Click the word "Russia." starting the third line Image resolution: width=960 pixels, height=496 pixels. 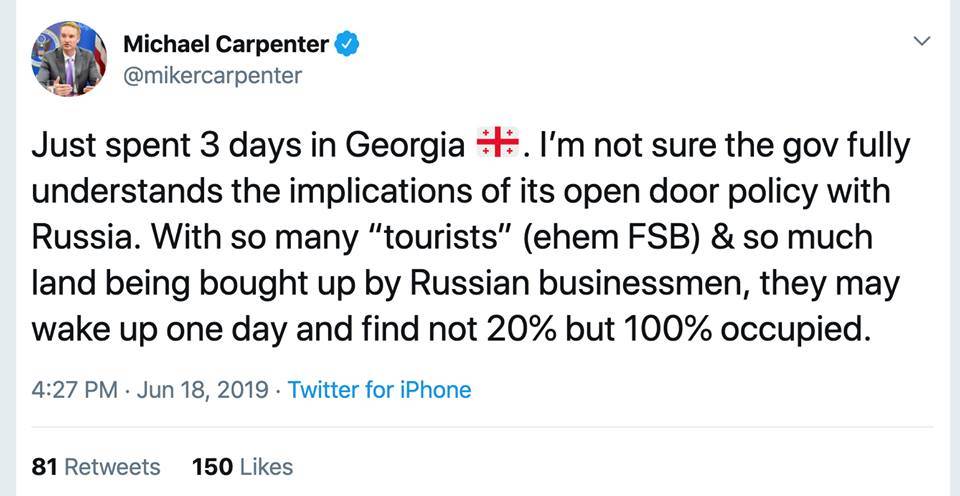click(x=87, y=238)
